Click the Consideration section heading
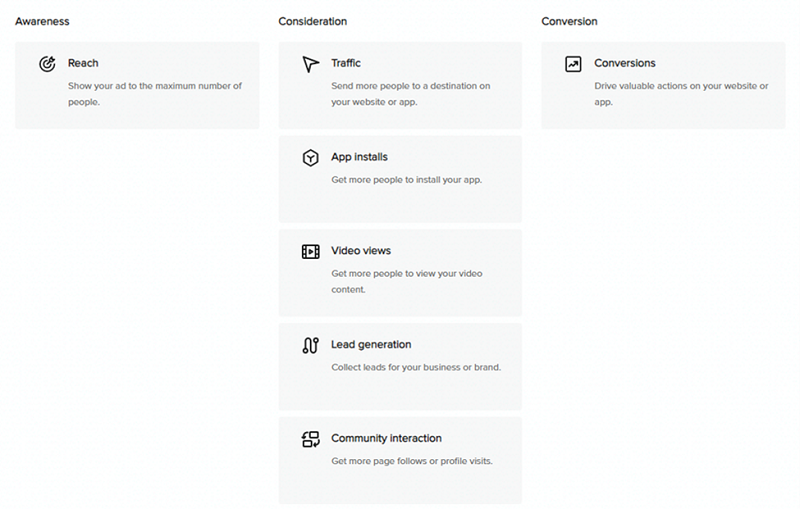 (x=313, y=21)
